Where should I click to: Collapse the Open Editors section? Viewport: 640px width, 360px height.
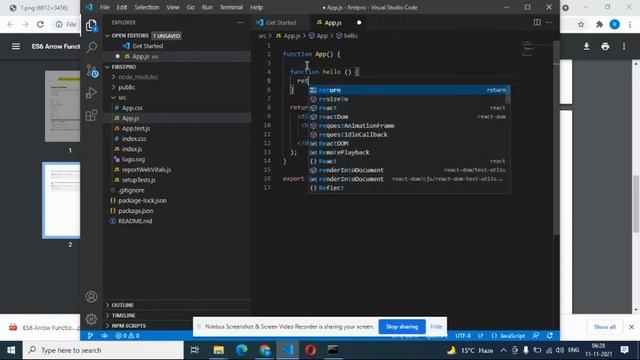pyautogui.click(x=107, y=36)
